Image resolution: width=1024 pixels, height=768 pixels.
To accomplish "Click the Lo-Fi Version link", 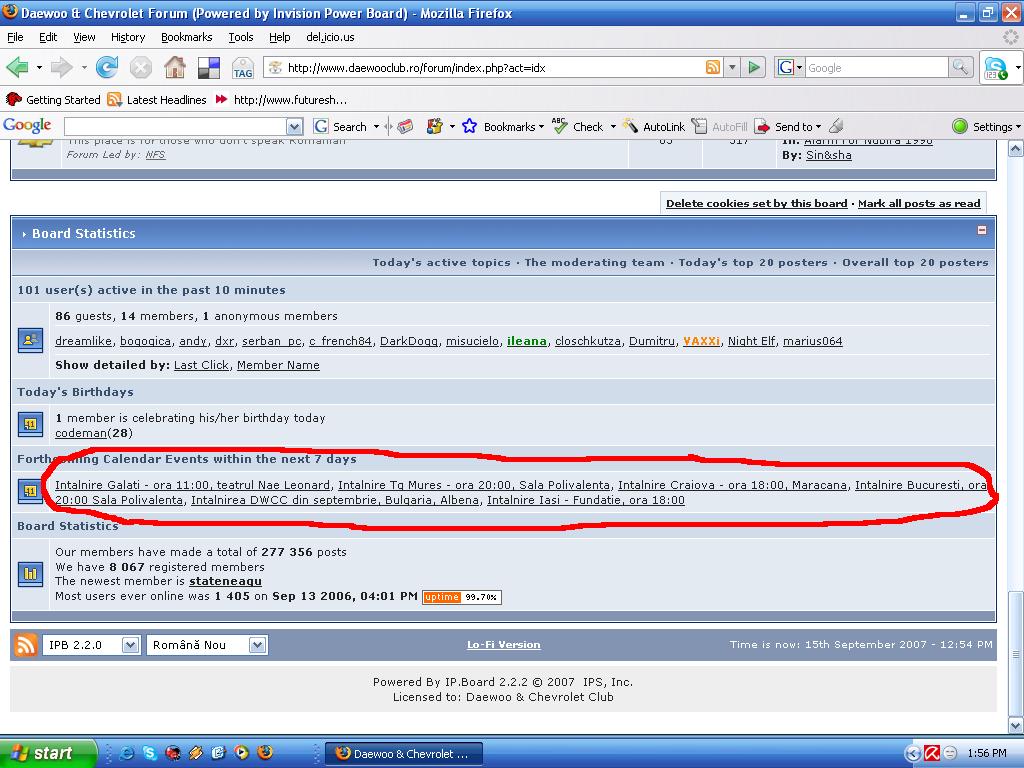I will 503,645.
